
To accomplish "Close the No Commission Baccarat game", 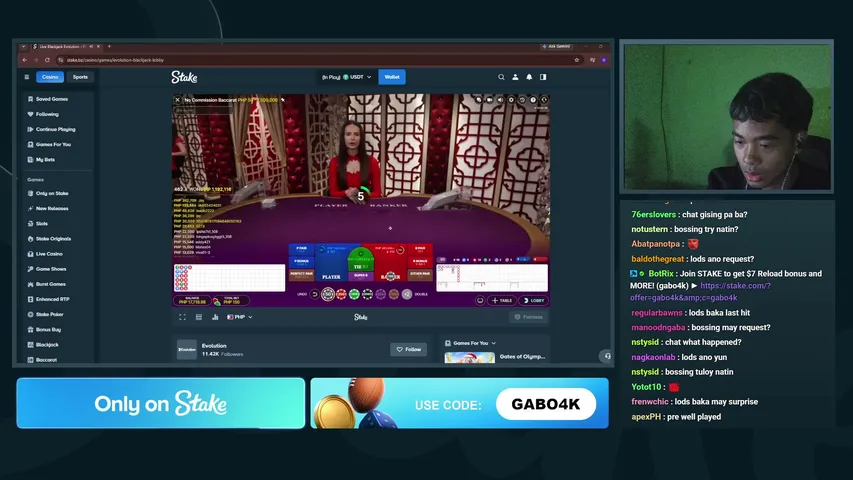I will [x=177, y=100].
